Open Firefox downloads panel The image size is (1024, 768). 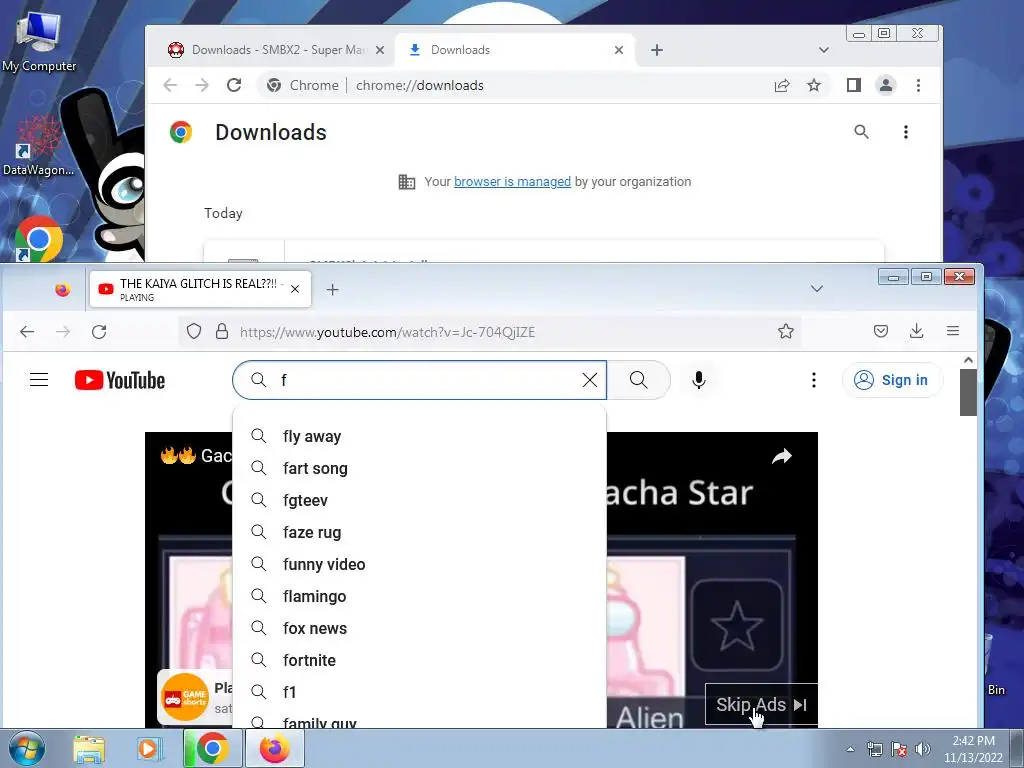917,331
